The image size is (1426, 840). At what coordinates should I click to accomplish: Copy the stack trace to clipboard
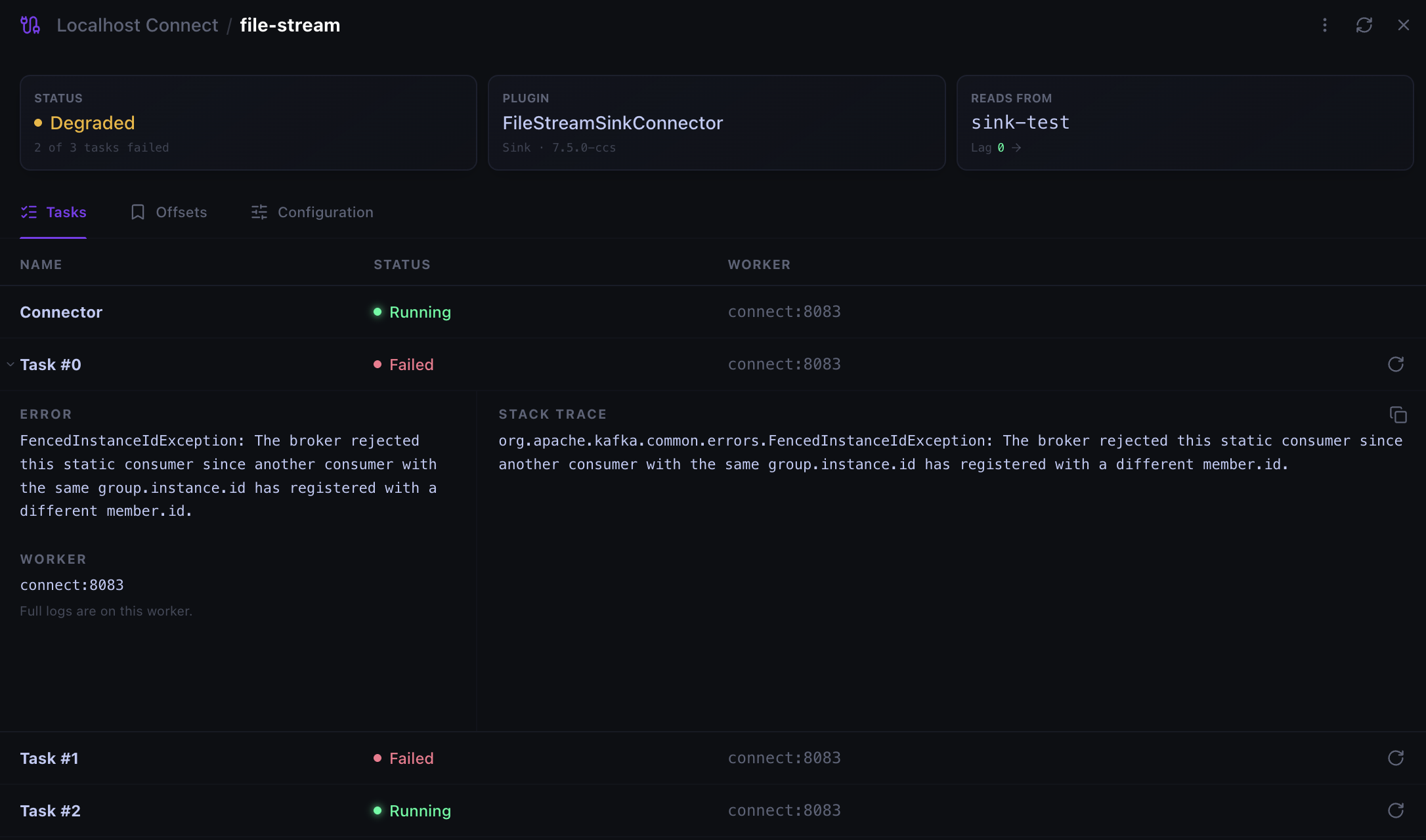point(1398,415)
